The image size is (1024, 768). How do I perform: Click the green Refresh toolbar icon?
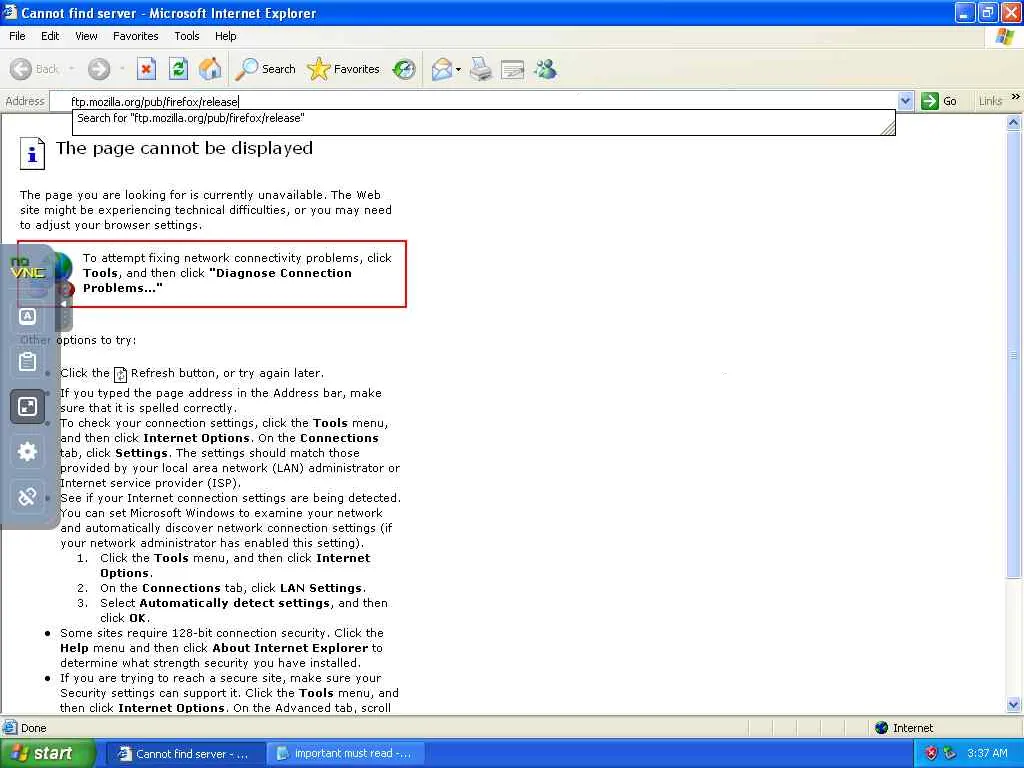tap(178, 69)
